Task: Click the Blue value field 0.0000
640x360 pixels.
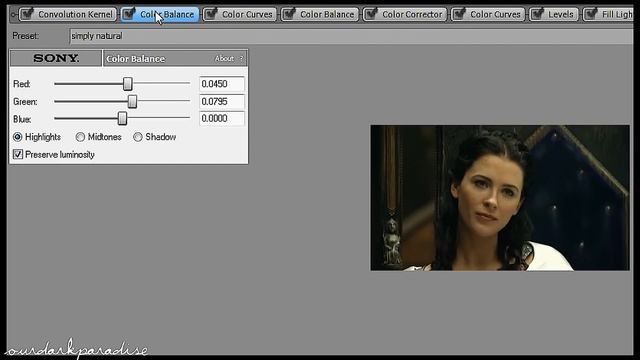Action: click(x=222, y=118)
